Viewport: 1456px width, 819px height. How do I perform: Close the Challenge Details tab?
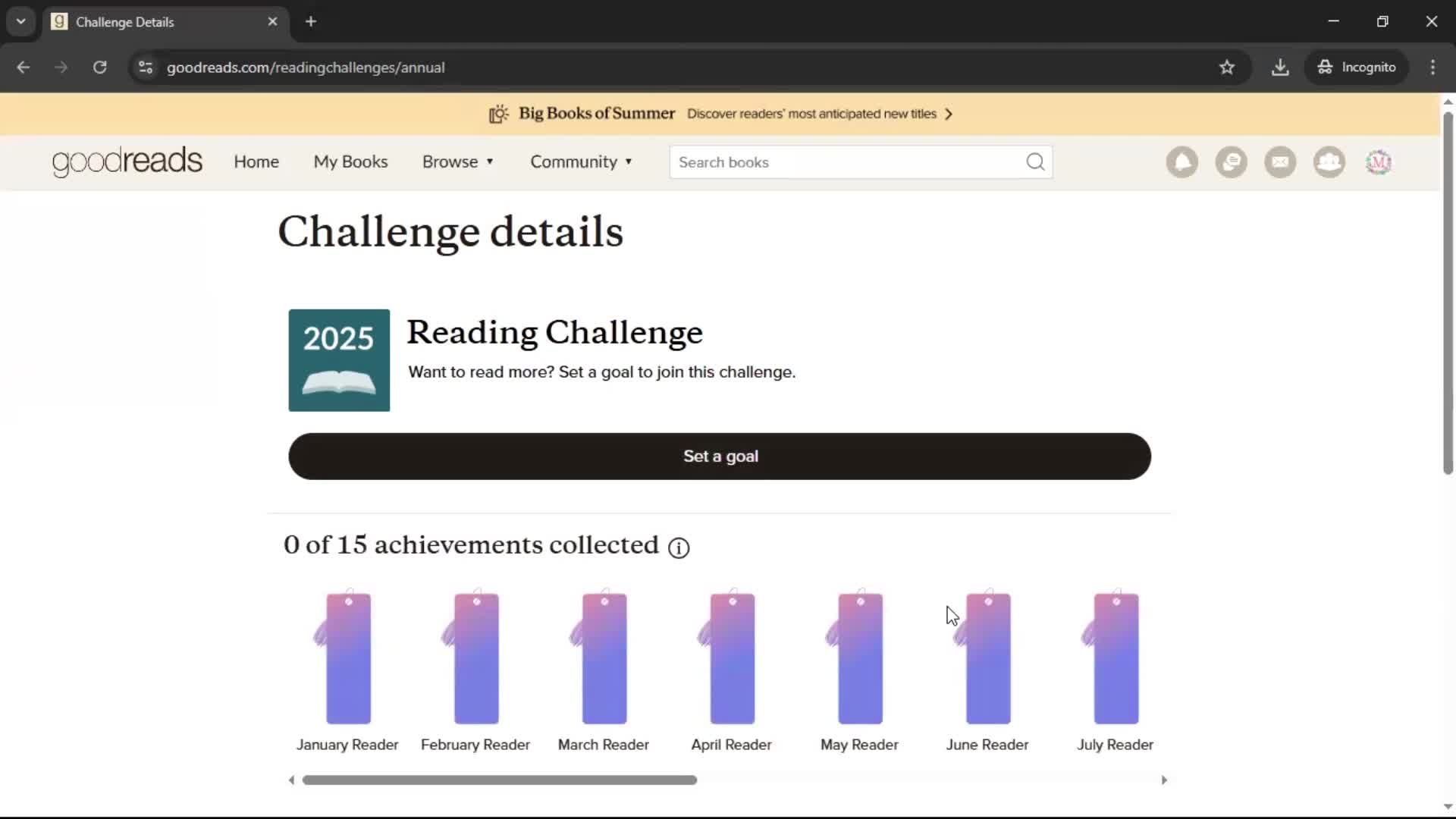coord(273,21)
